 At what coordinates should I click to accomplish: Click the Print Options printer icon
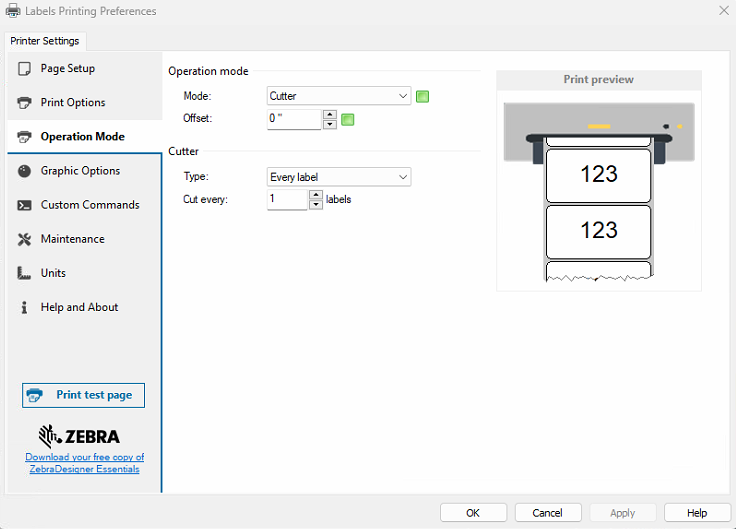click(24, 102)
